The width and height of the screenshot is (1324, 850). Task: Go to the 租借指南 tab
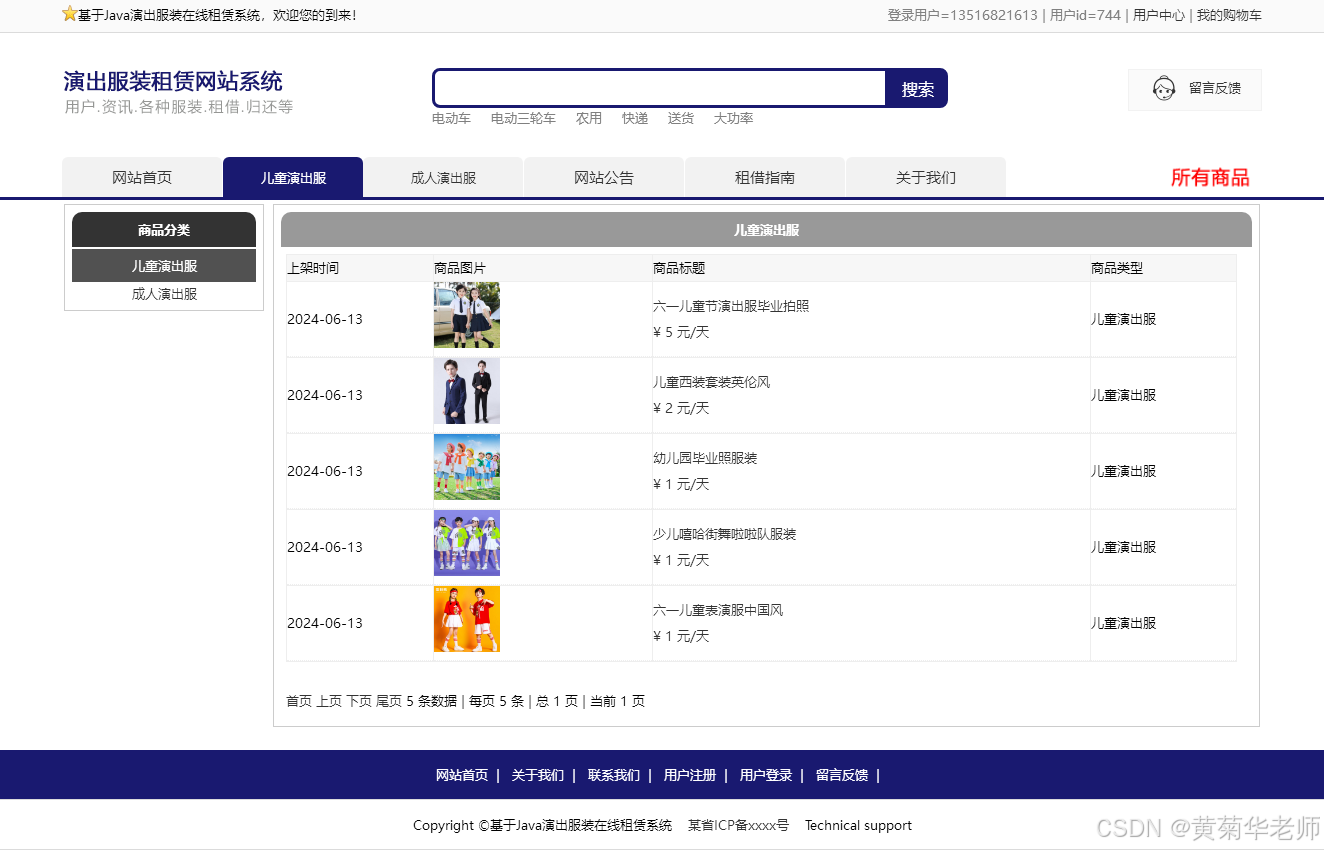click(x=765, y=178)
